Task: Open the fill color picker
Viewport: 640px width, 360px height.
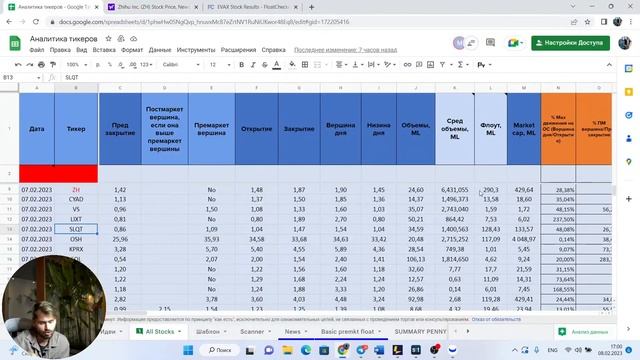Action: click(292, 64)
